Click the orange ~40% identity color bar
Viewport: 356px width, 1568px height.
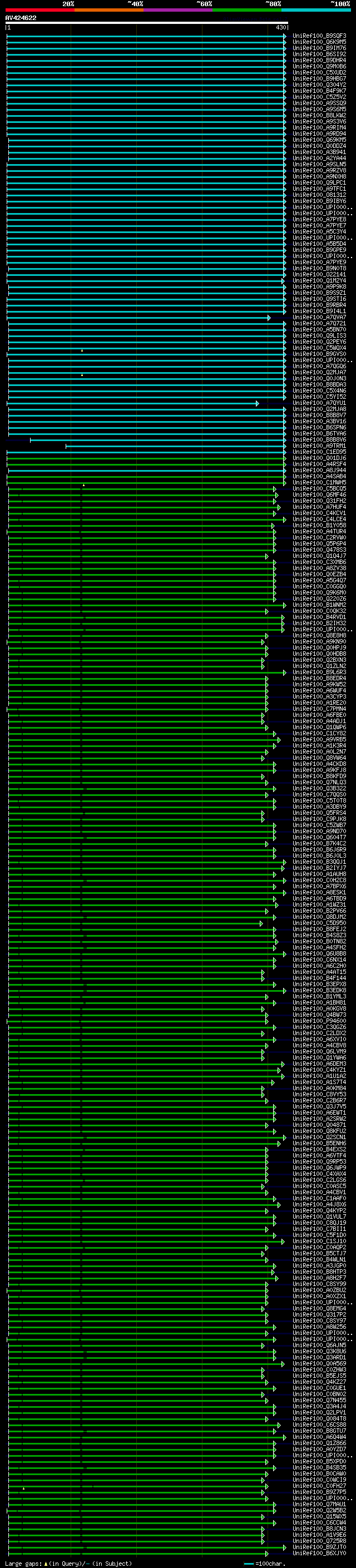click(109, 10)
